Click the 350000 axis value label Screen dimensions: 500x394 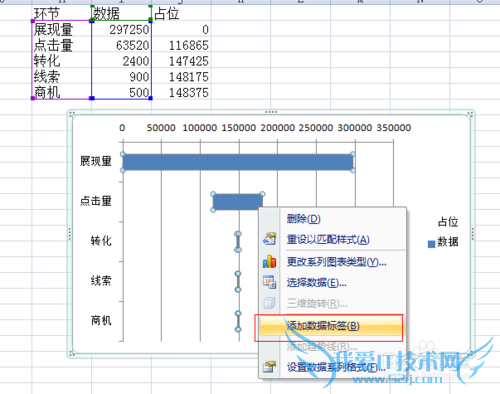pos(394,128)
